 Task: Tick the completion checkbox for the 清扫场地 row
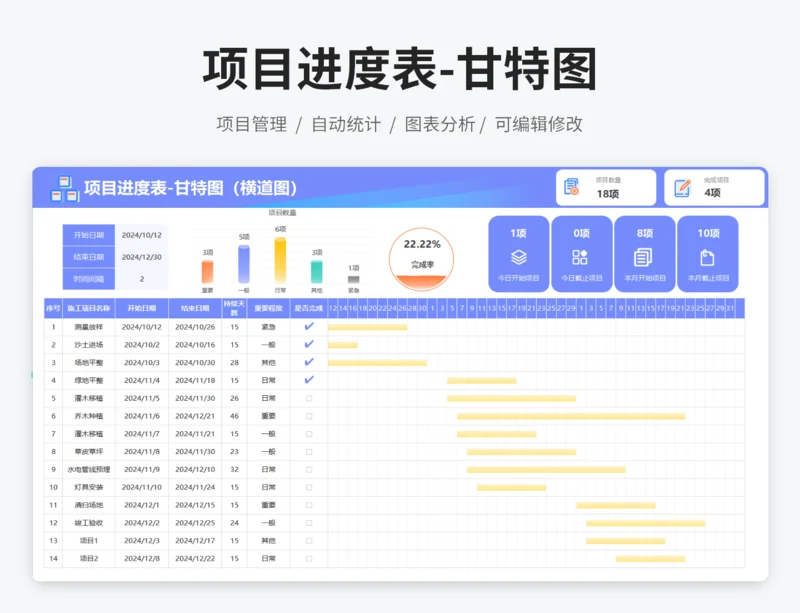[309, 505]
